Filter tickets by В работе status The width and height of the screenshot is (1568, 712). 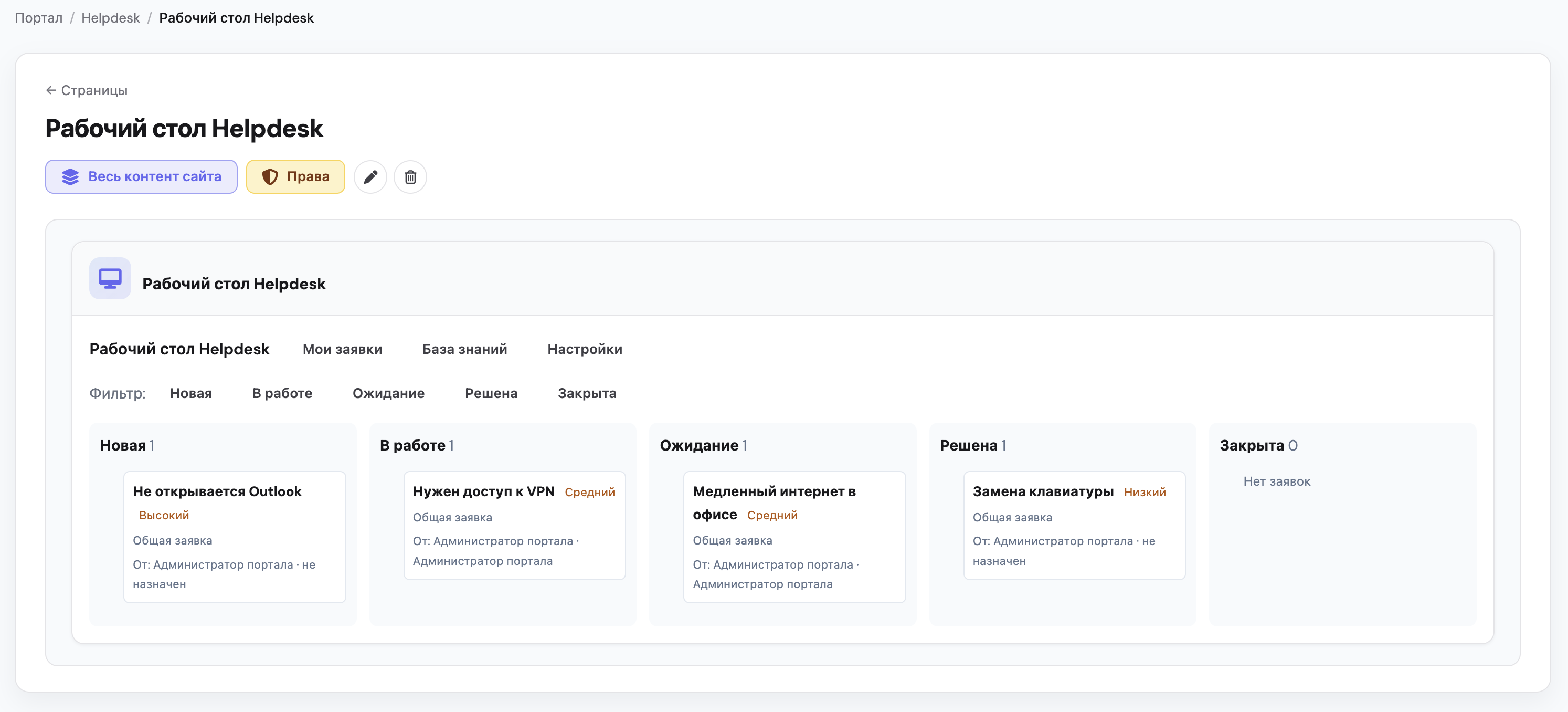tap(282, 393)
